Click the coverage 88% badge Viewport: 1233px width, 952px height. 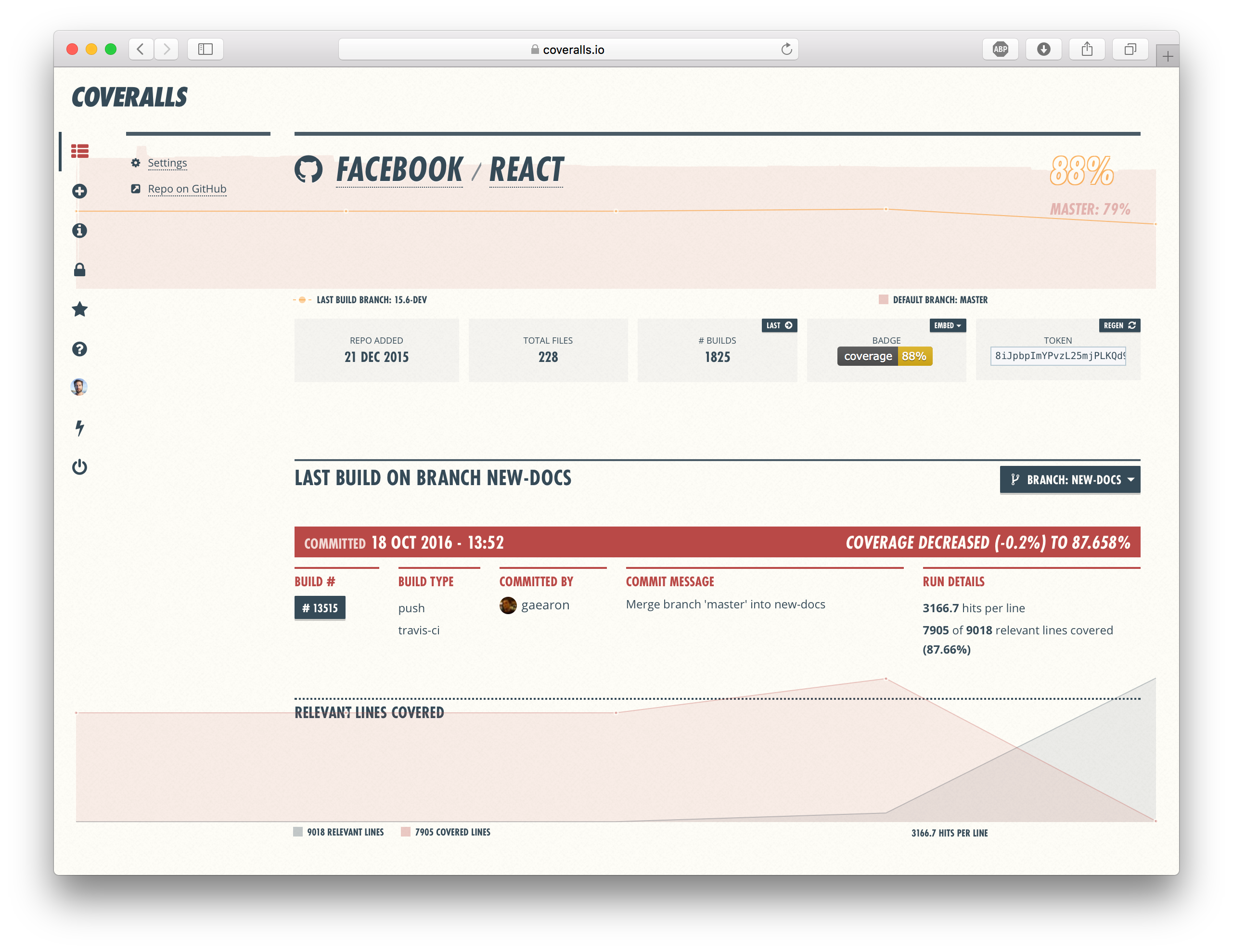pos(885,356)
